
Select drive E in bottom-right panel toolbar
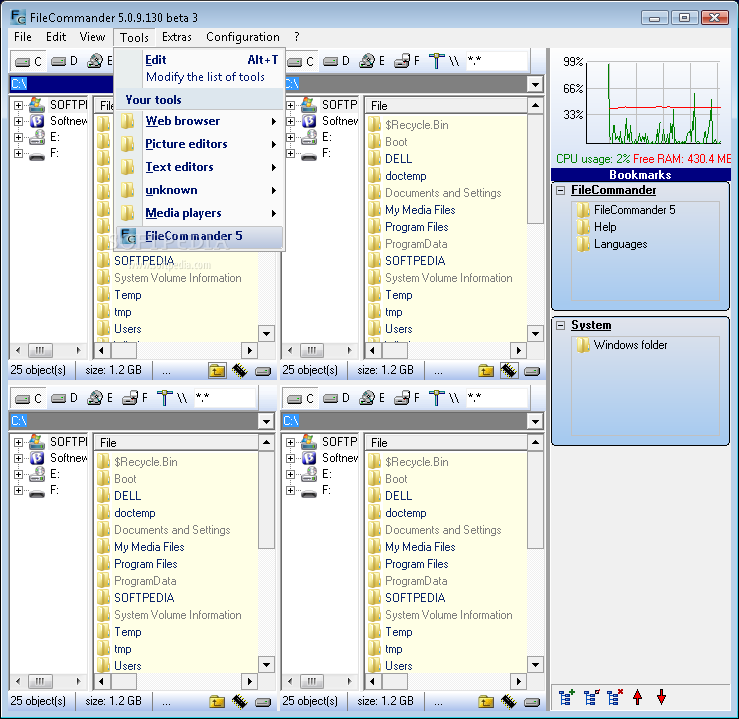[372, 399]
